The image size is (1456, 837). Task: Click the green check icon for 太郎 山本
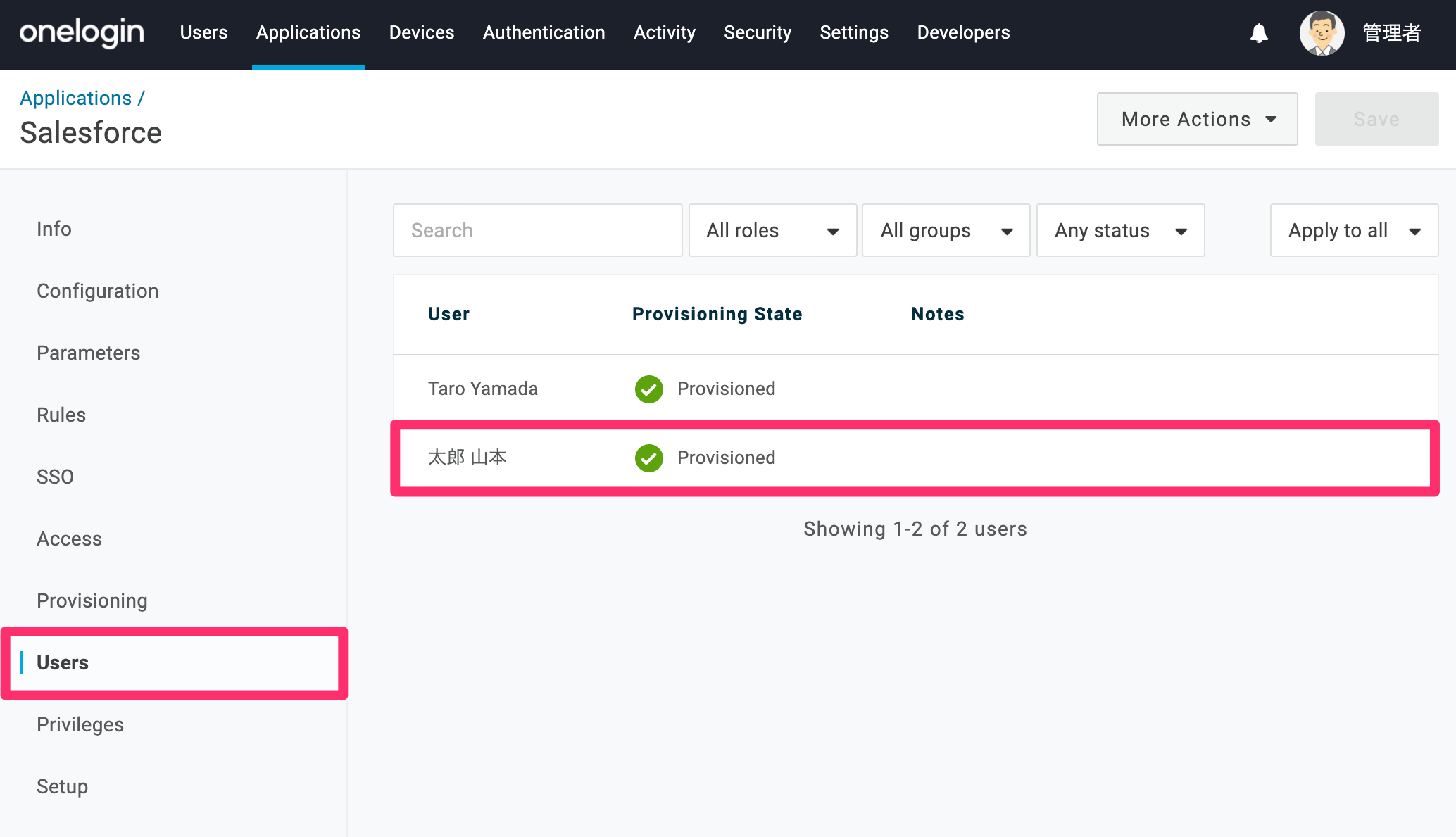pos(648,458)
